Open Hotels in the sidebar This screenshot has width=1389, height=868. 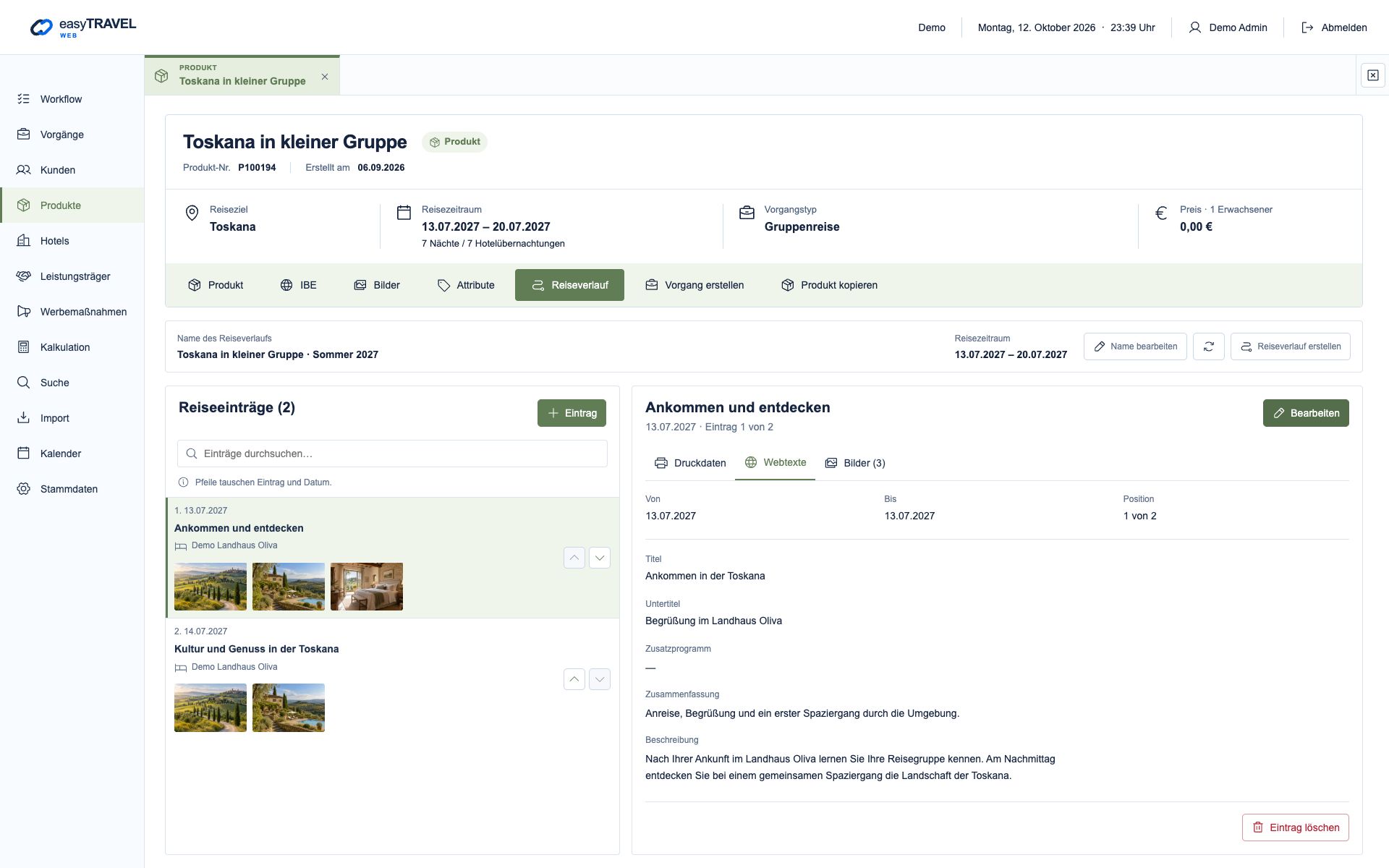[x=72, y=241]
